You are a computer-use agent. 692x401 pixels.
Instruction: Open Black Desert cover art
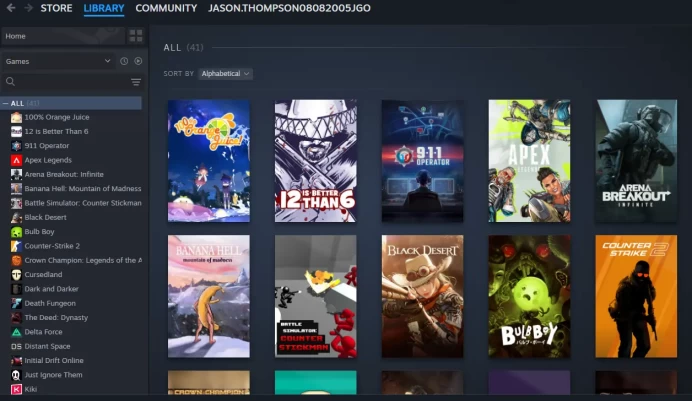pyautogui.click(x=422, y=296)
